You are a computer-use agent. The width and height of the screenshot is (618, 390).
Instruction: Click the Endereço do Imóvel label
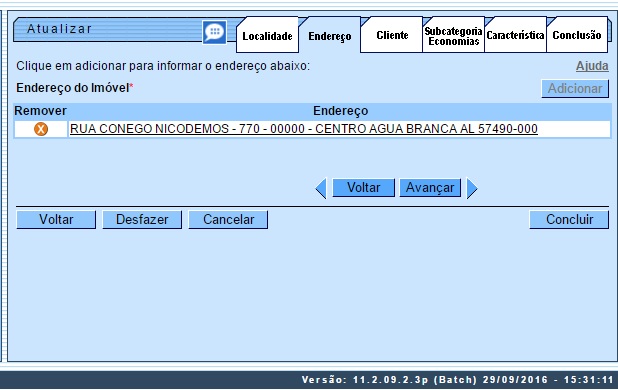coord(73,87)
